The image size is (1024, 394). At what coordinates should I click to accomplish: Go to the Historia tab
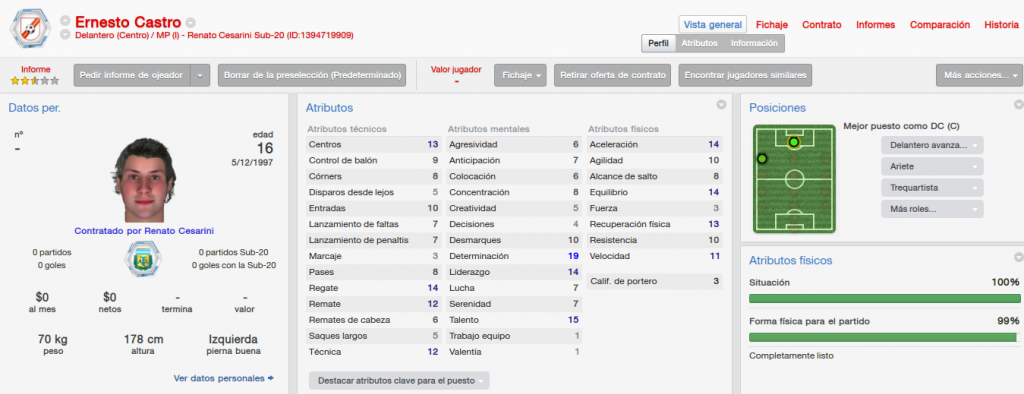point(1001,25)
